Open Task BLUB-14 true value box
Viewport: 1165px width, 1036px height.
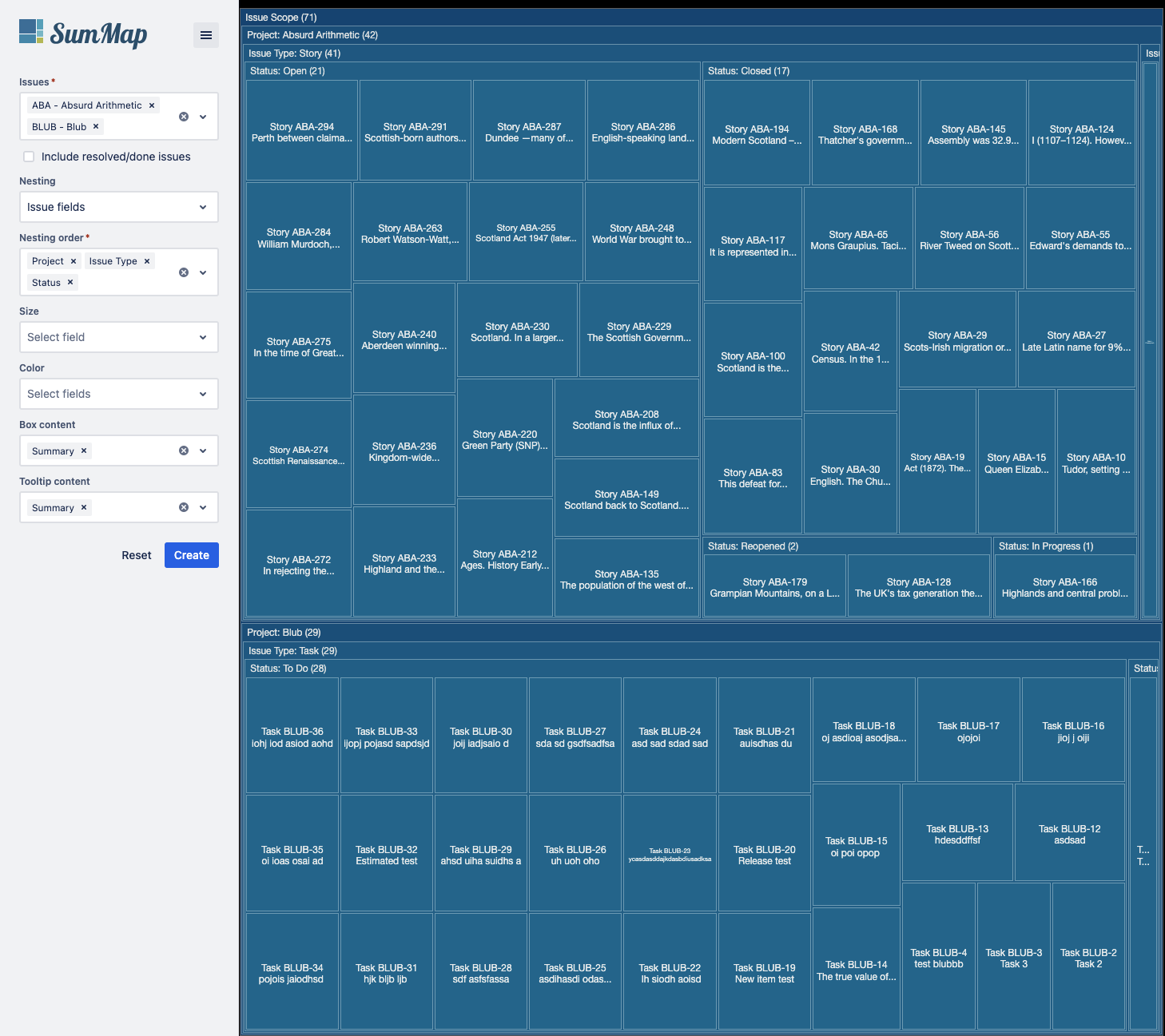(x=857, y=969)
